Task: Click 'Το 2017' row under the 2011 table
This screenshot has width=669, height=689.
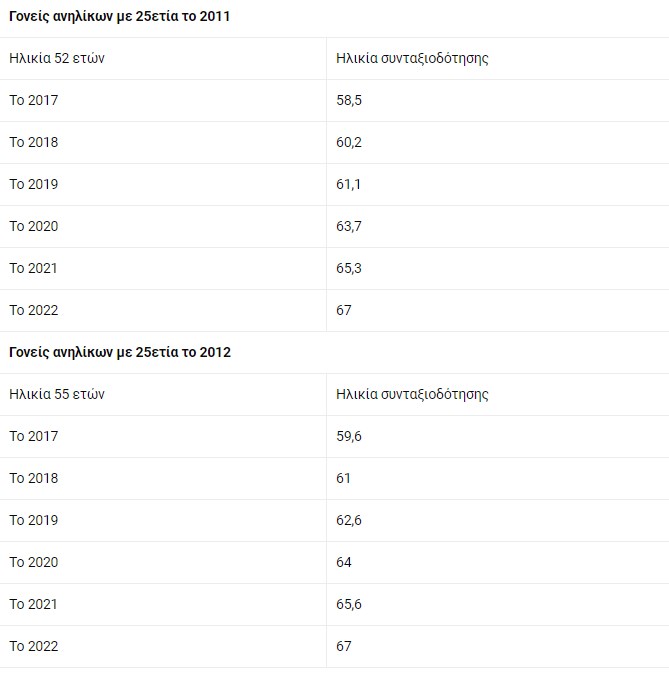Action: [34, 100]
